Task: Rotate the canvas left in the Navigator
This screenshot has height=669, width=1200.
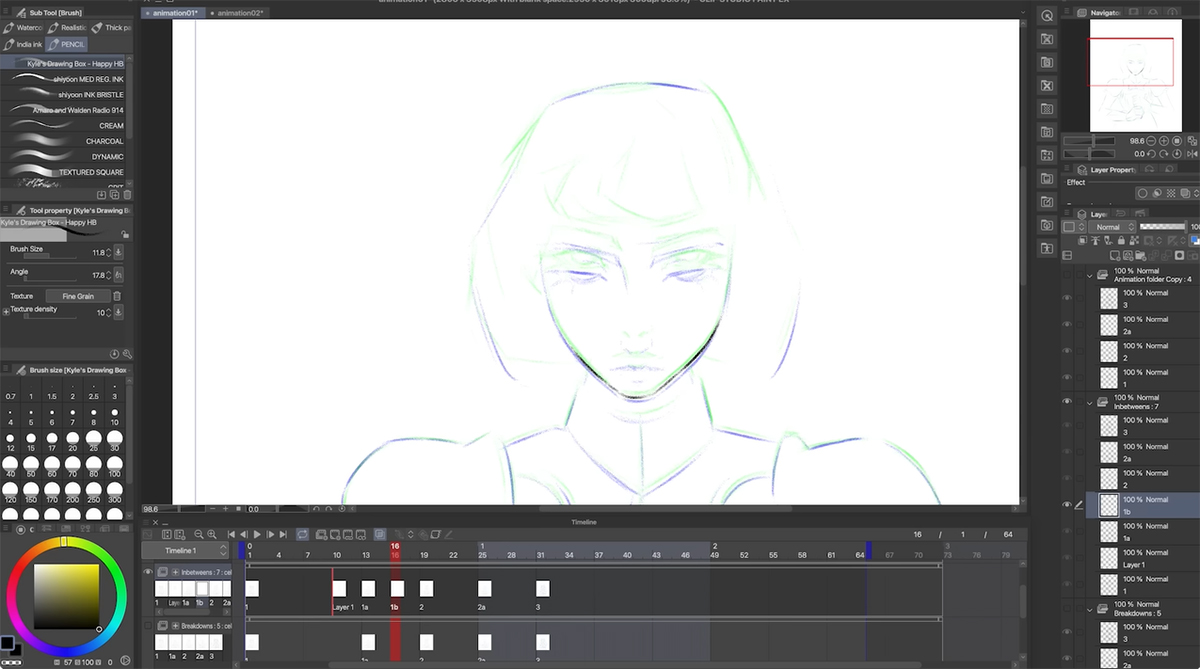Action: point(1152,154)
